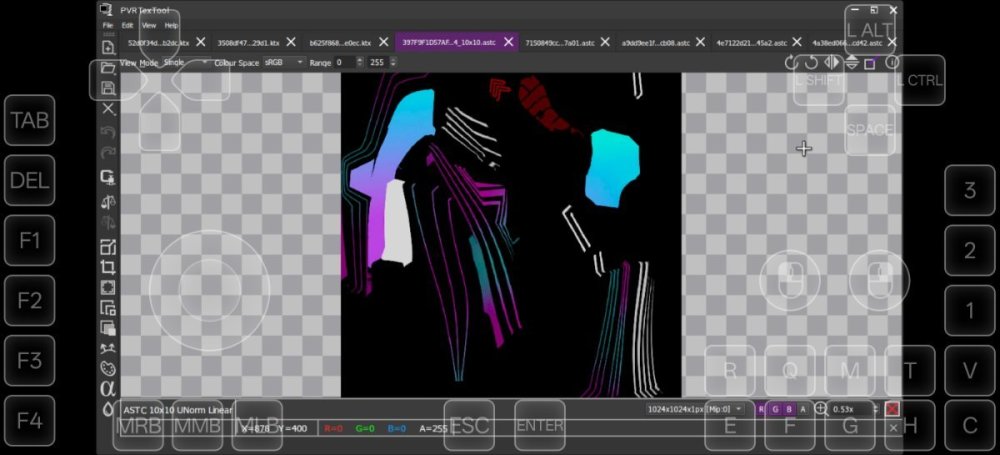Close the 52d0f34d...b2dc.ktx tab
Viewport: 1000px width, 455px height.
200,42
